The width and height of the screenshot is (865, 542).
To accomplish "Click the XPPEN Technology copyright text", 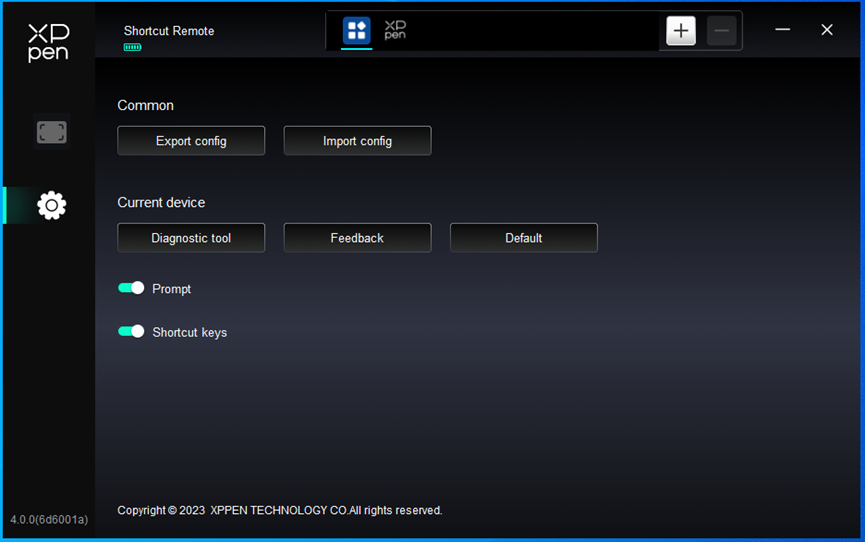I will (279, 510).
